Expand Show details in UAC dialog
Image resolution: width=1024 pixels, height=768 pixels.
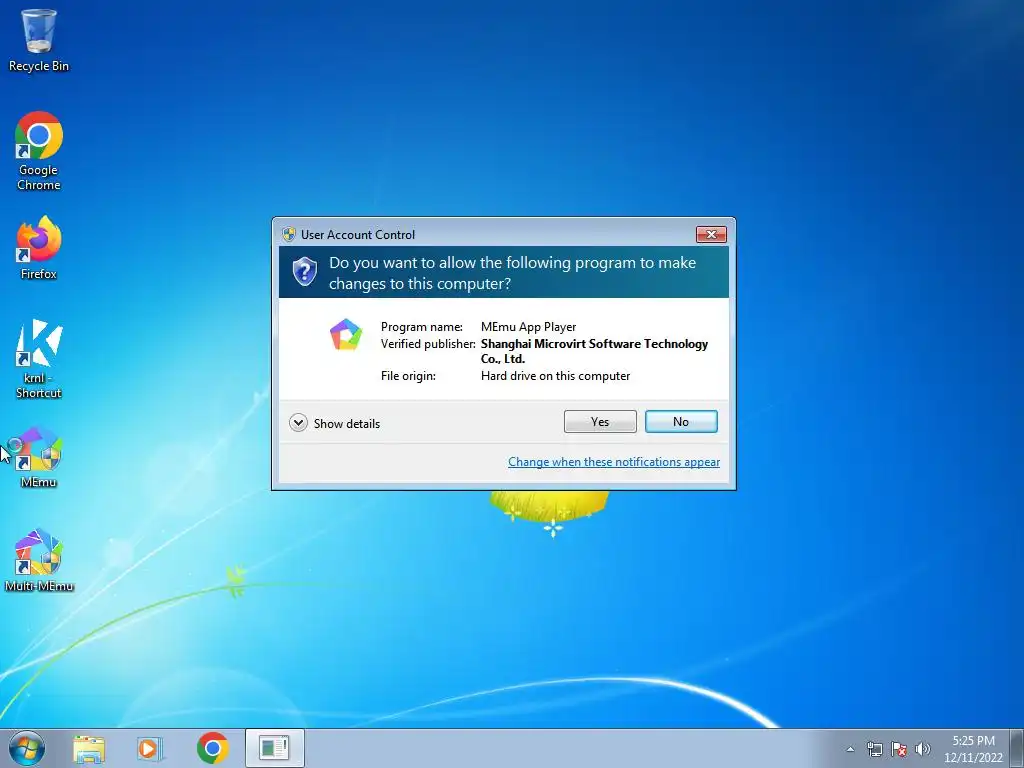coord(334,423)
